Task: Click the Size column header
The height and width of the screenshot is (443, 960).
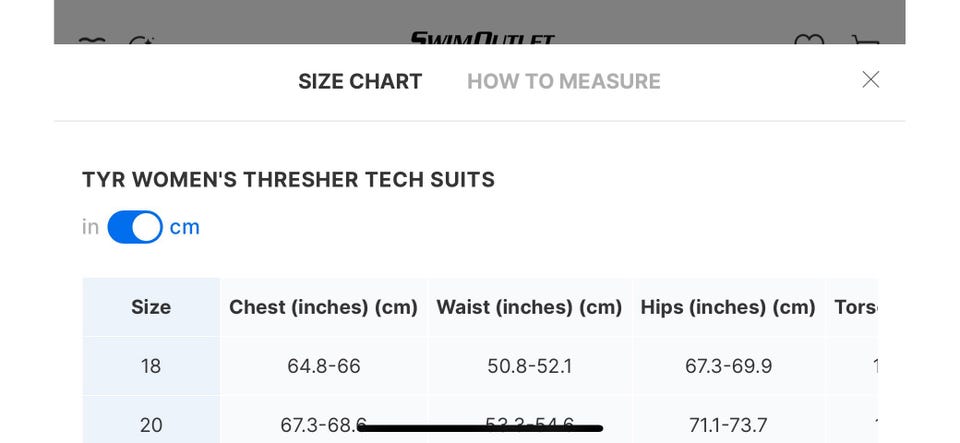Action: point(151,307)
